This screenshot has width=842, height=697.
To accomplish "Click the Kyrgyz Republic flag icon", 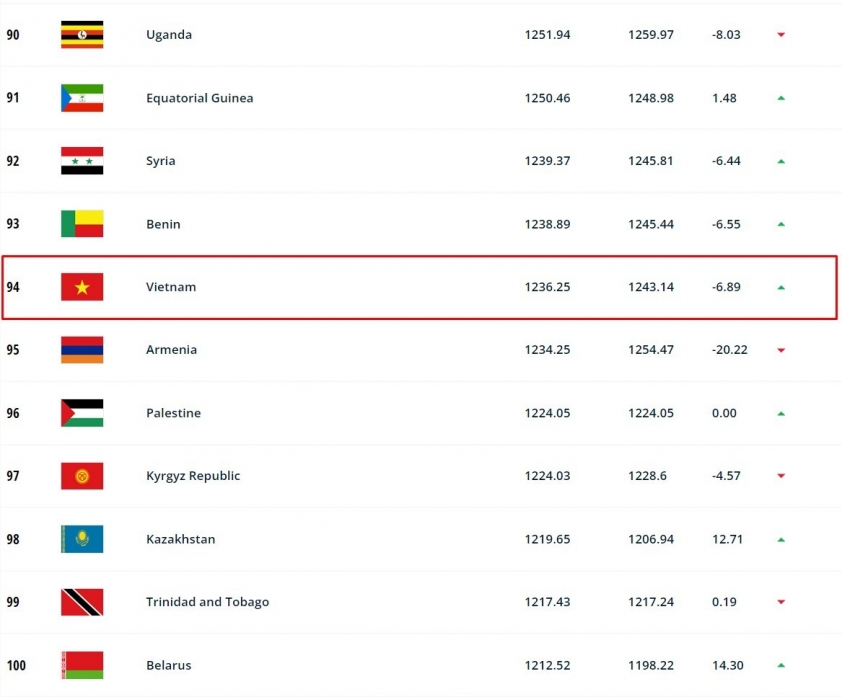I will (x=82, y=476).
